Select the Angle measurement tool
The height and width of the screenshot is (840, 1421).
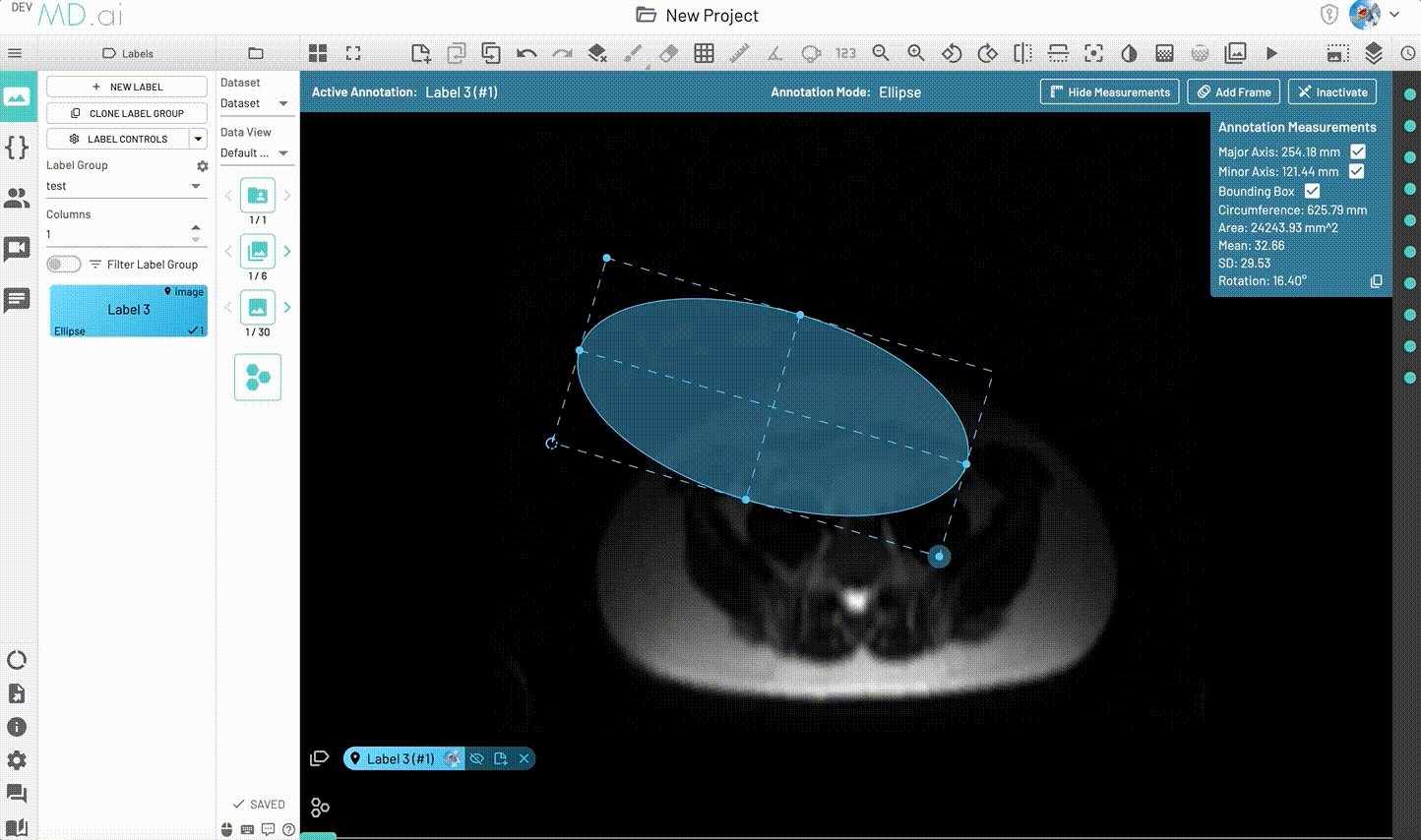pos(775,53)
